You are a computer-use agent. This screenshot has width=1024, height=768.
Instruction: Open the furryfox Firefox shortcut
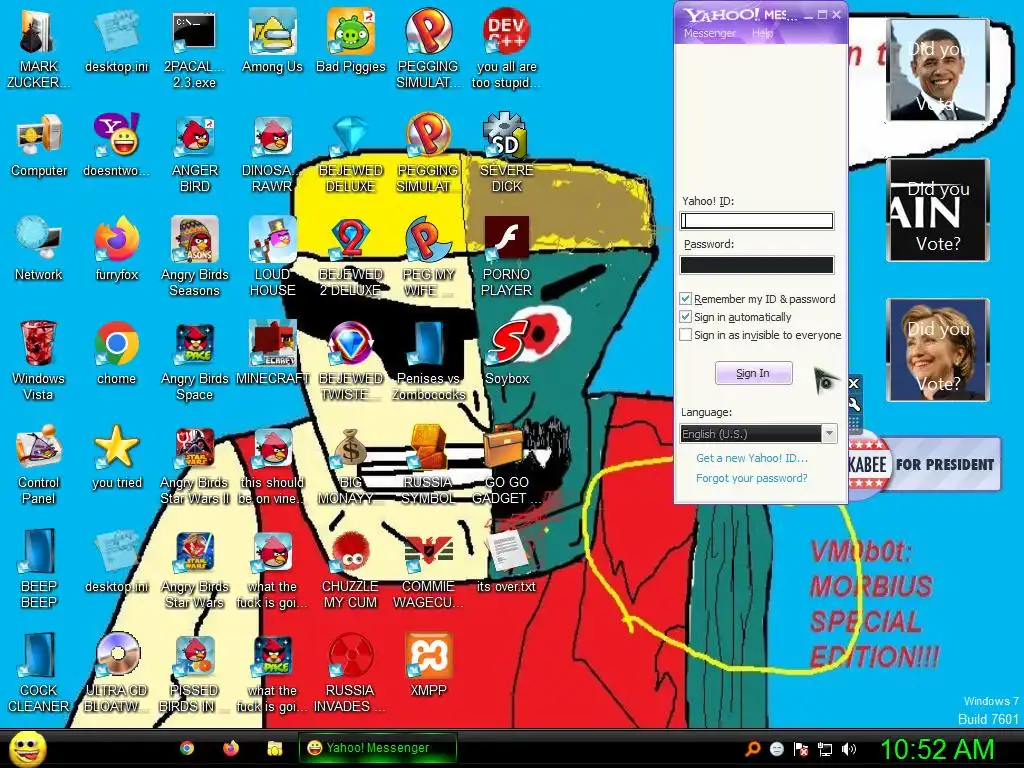[x=116, y=249]
